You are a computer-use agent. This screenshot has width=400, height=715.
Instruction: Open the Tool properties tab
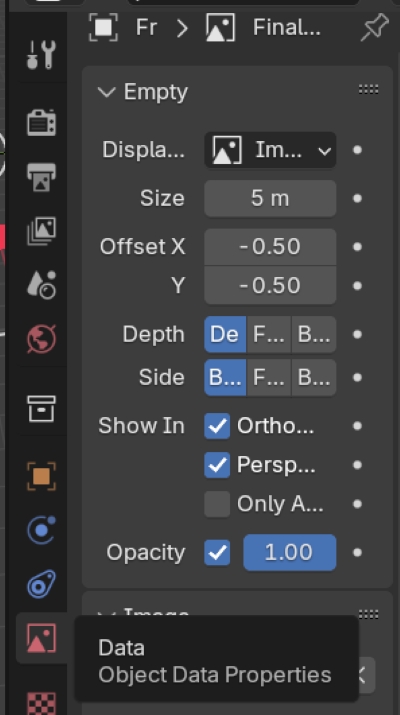(41, 54)
